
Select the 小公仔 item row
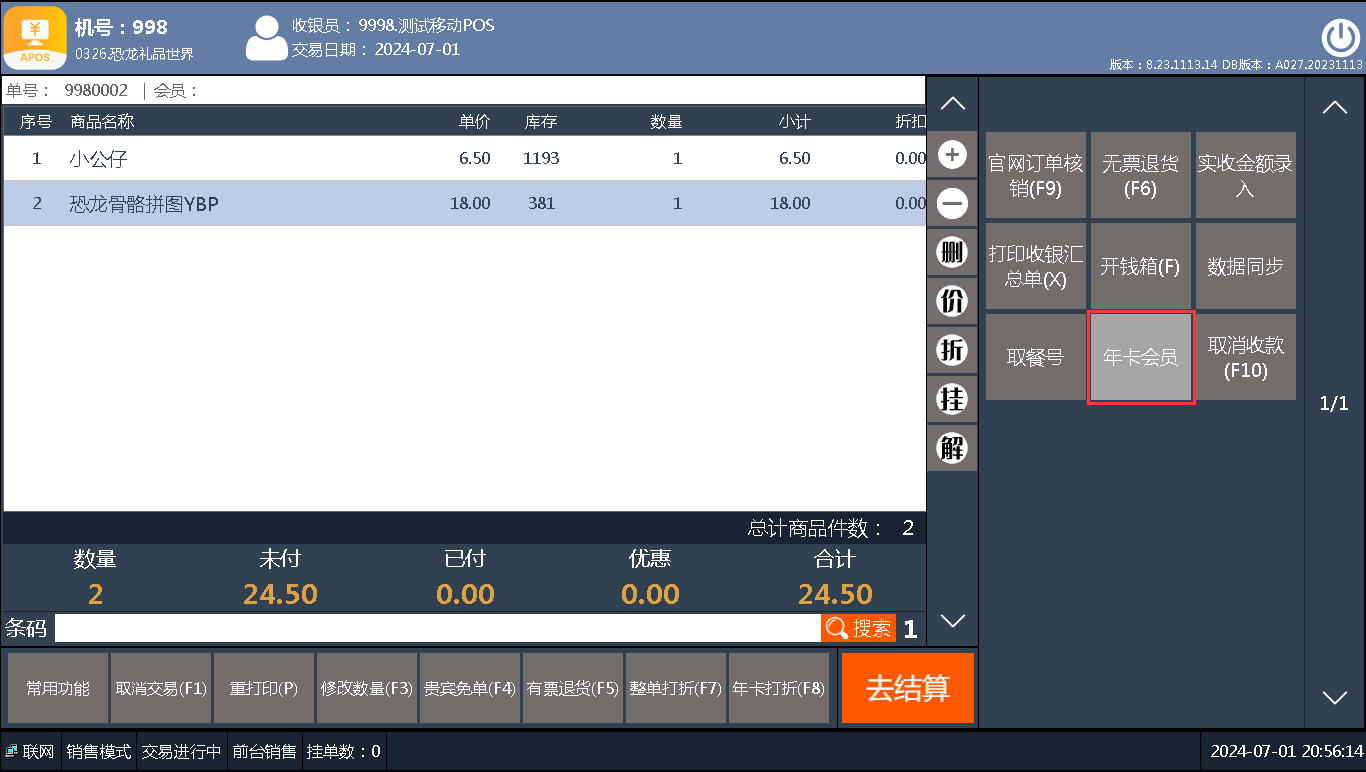pos(464,158)
